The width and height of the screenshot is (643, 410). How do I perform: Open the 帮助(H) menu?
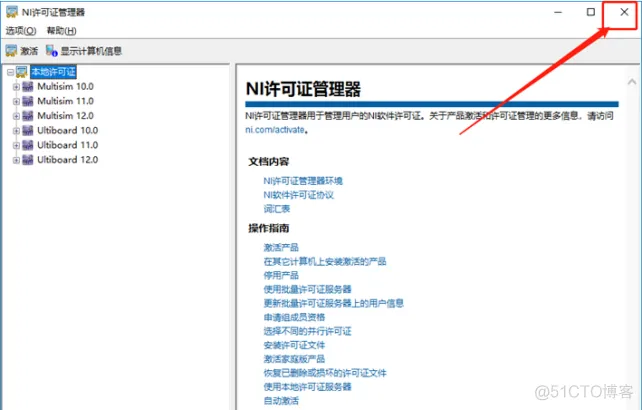tap(62, 31)
